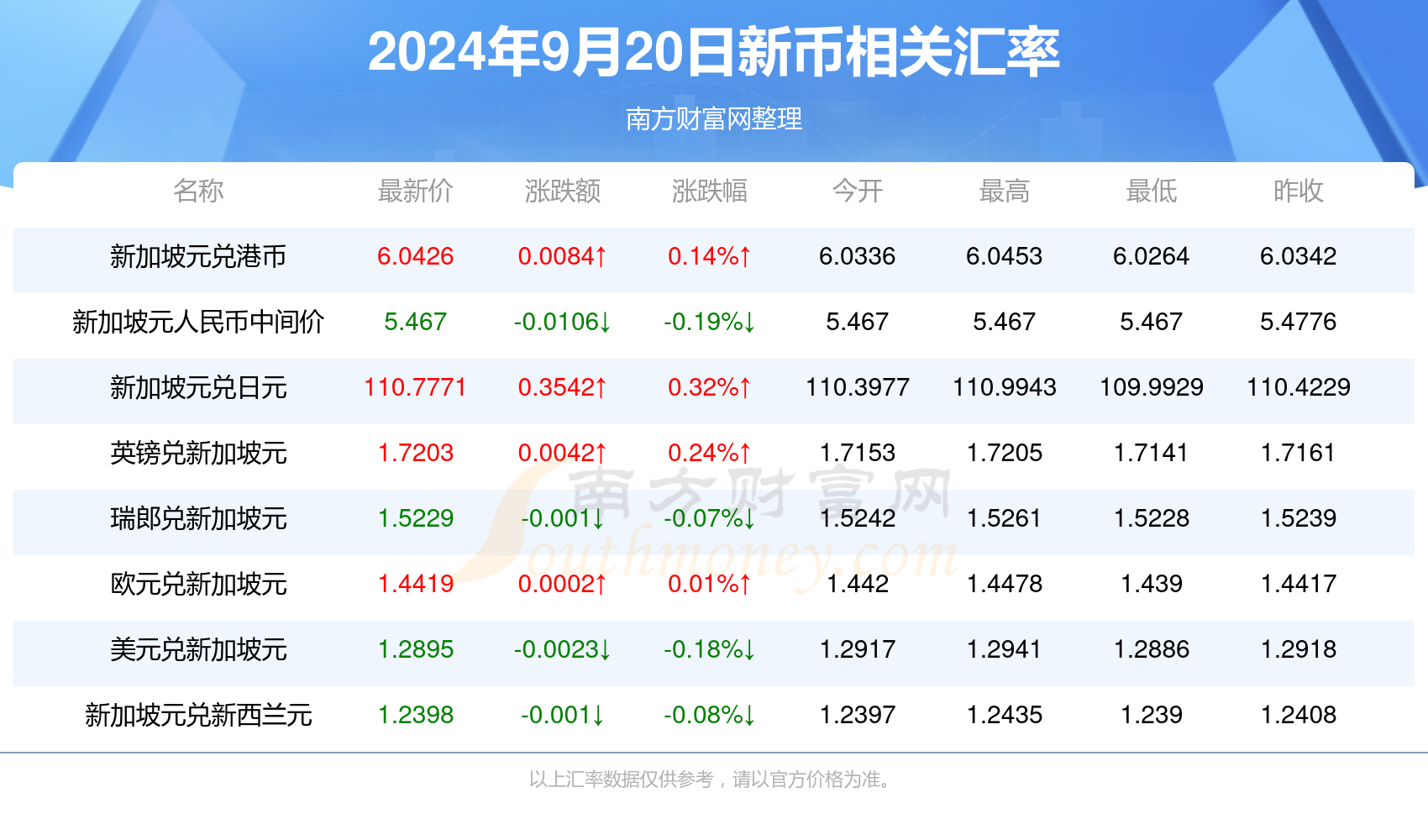Click the up arrow beside 0.24%
The height and width of the screenshot is (840, 1428).
pyautogui.click(x=743, y=453)
